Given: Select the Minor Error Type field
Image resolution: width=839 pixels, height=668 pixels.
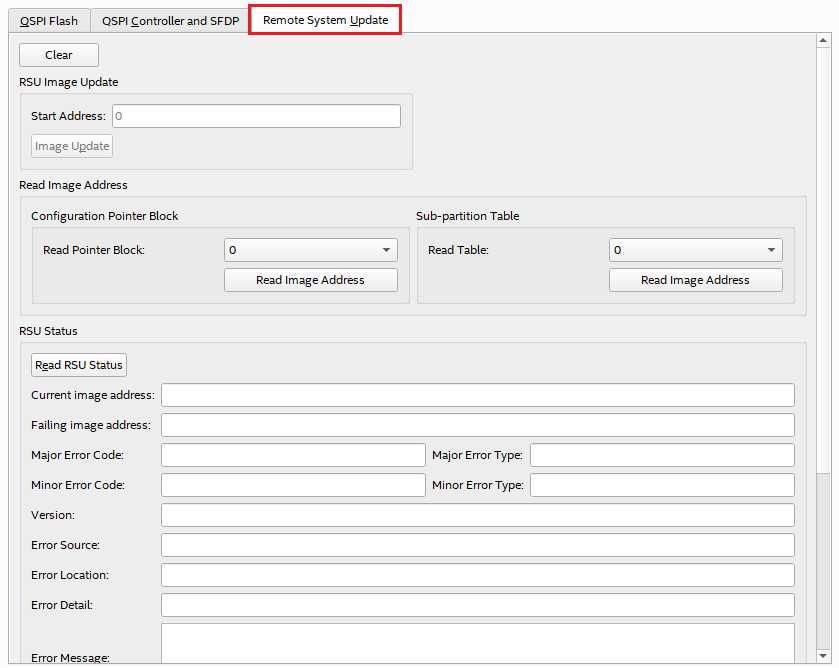Looking at the screenshot, I should click(662, 485).
